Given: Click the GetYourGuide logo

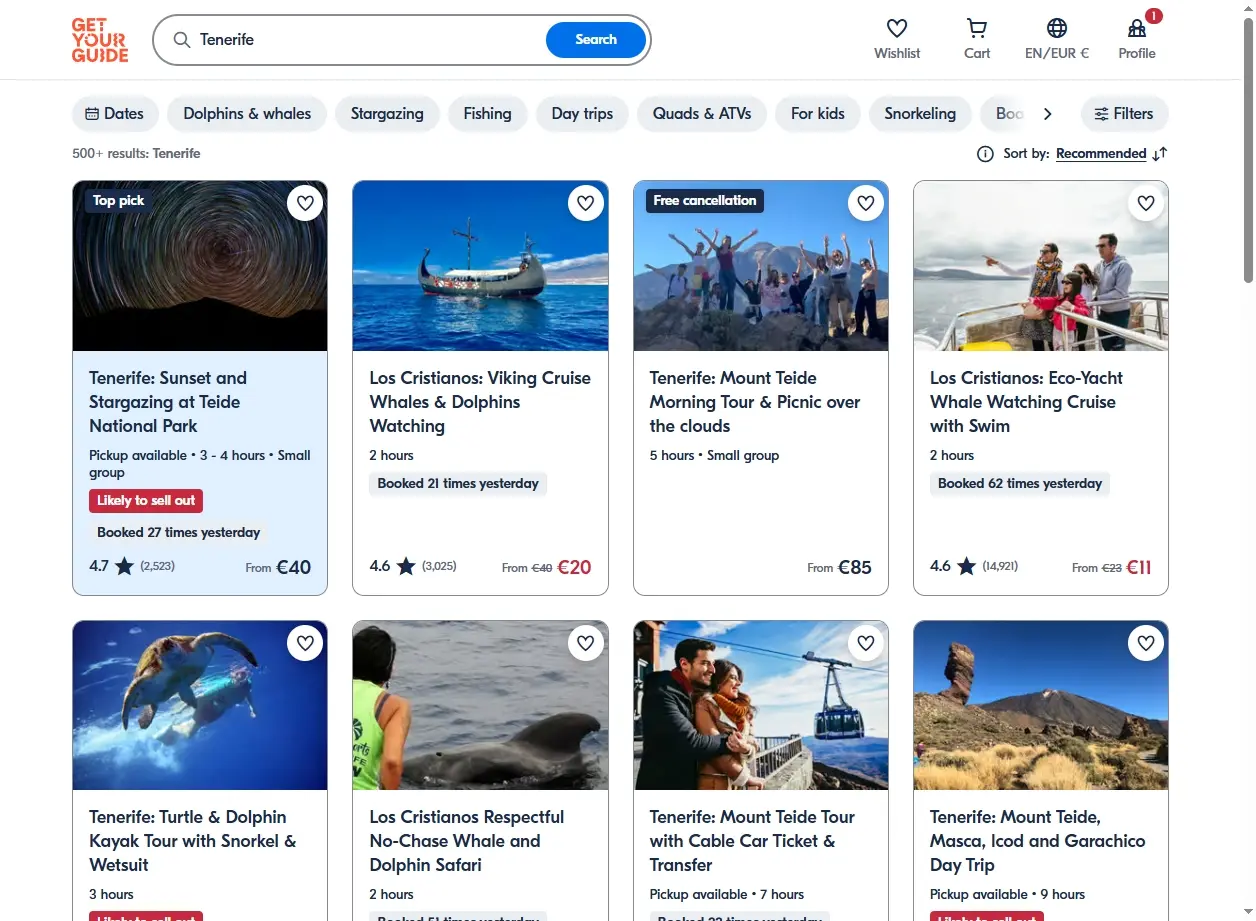Looking at the screenshot, I should click(x=100, y=40).
